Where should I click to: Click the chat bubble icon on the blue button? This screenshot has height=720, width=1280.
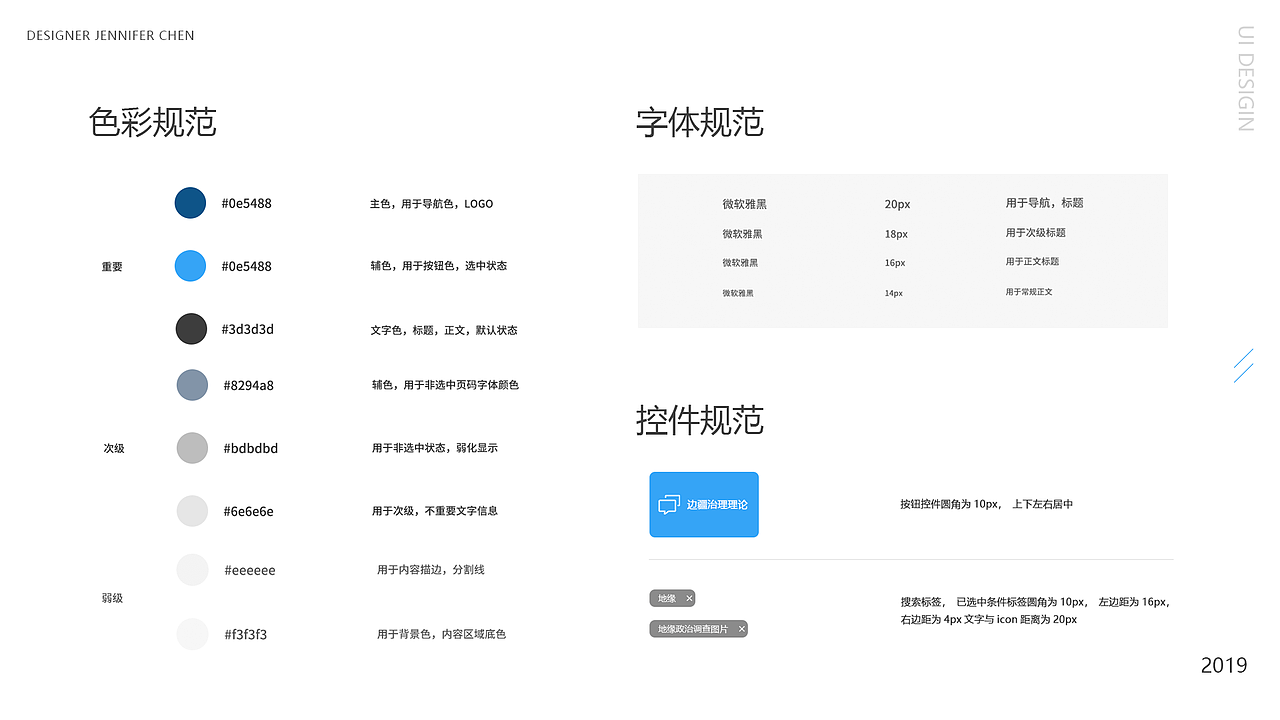tap(671, 504)
